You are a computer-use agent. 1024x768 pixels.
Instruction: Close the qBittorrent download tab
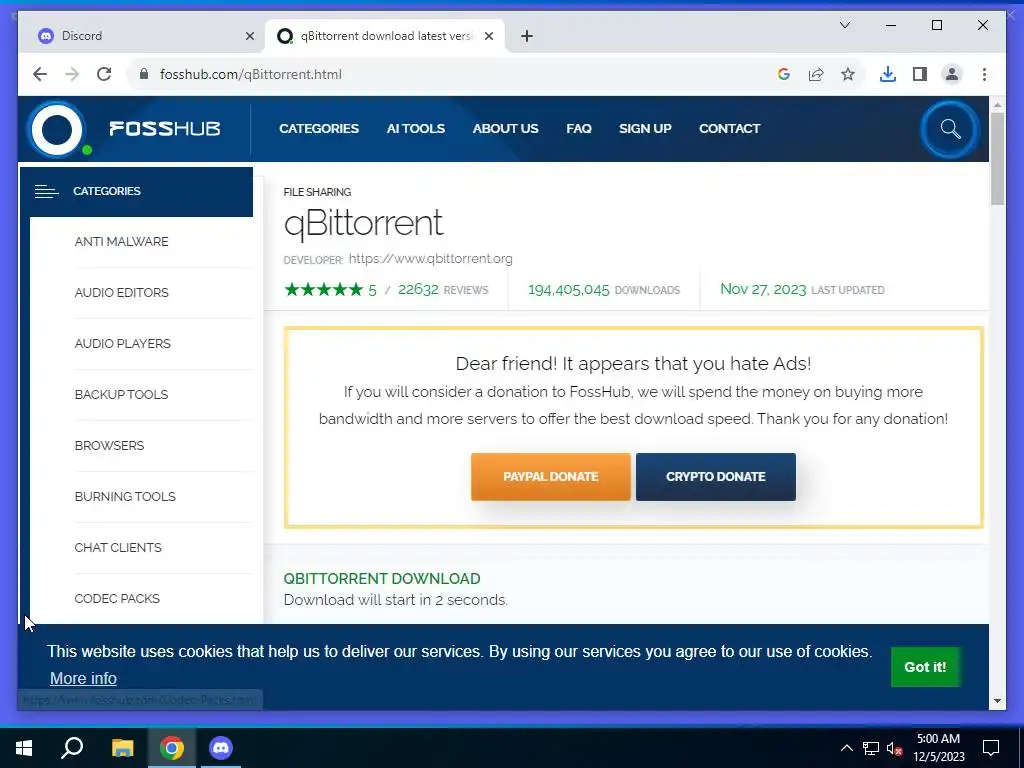[x=488, y=36]
